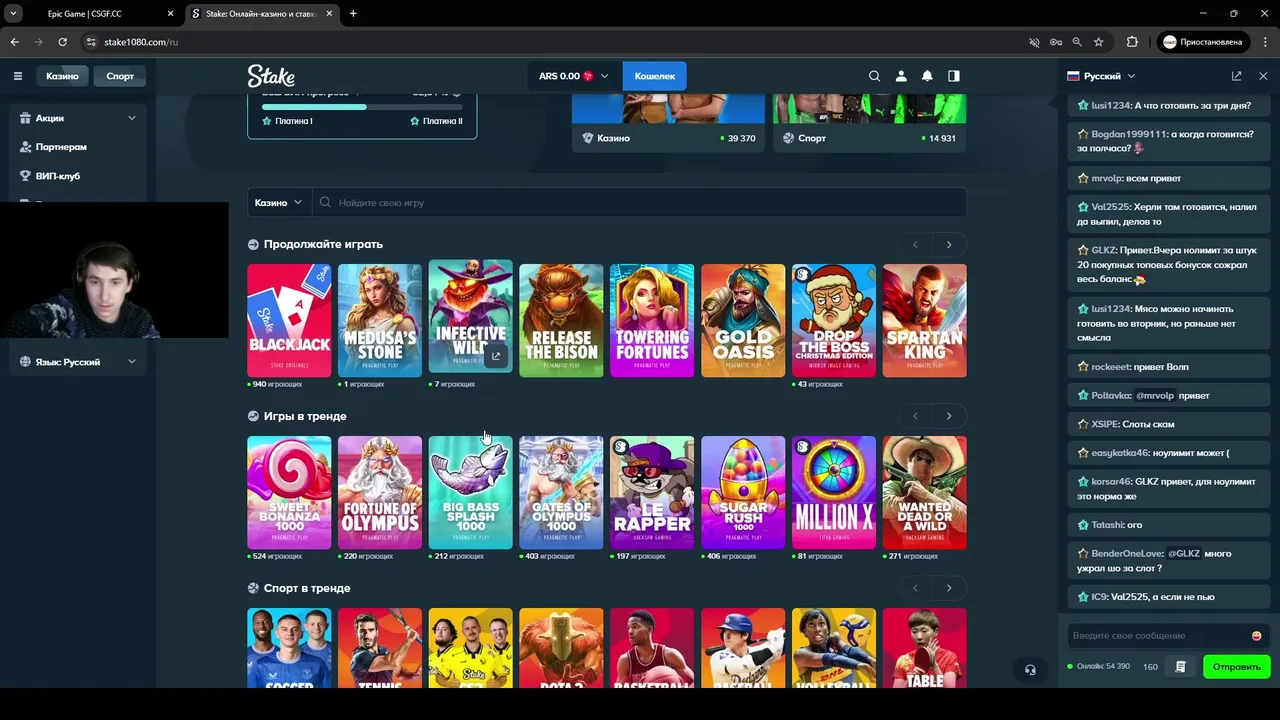Open the ARS 0.00 balance dropdown
Screen dimensions: 1280x720
click(x=574, y=76)
